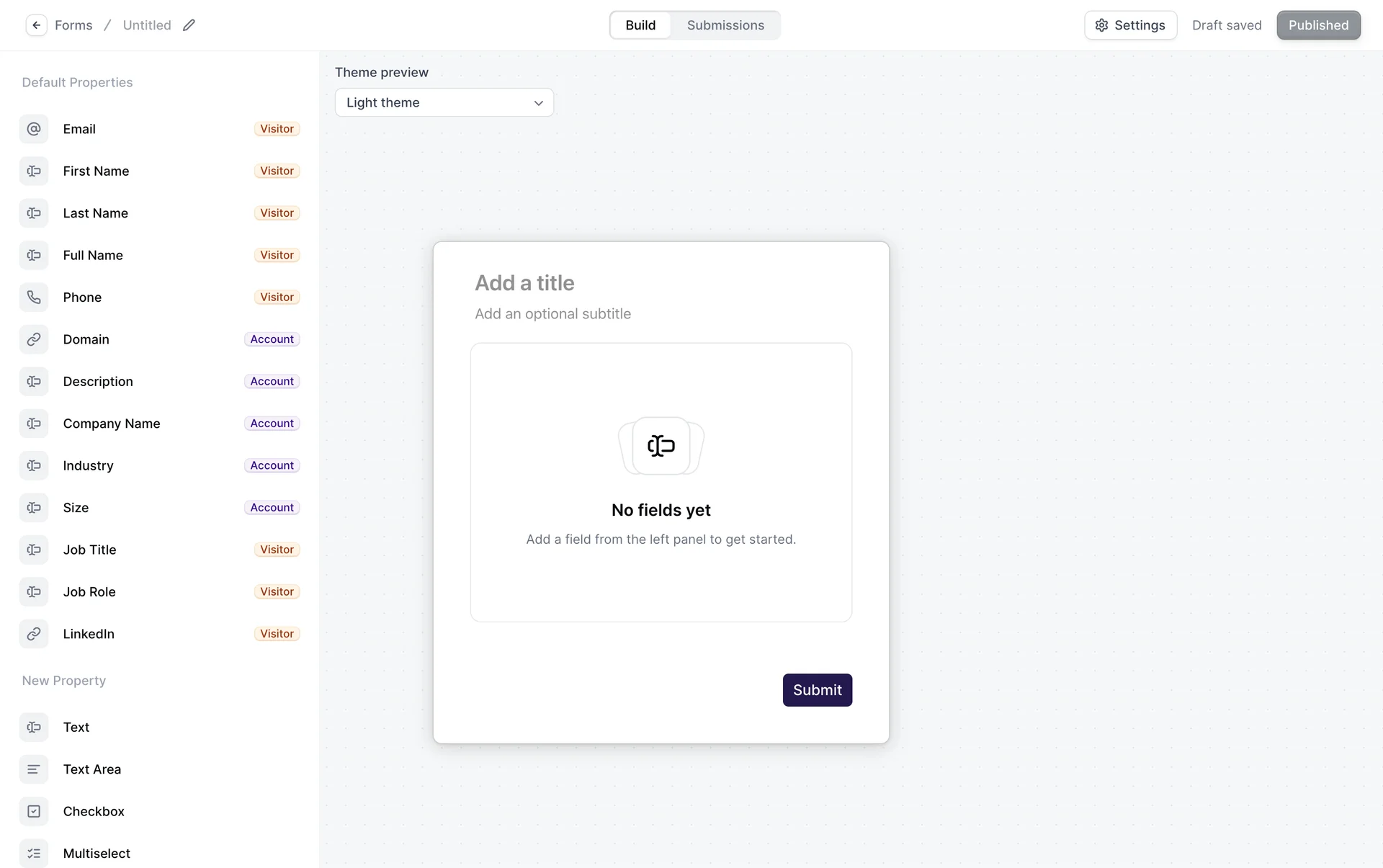Click the Email at-sign icon
Screen dimensions: 1383x868
click(x=34, y=129)
